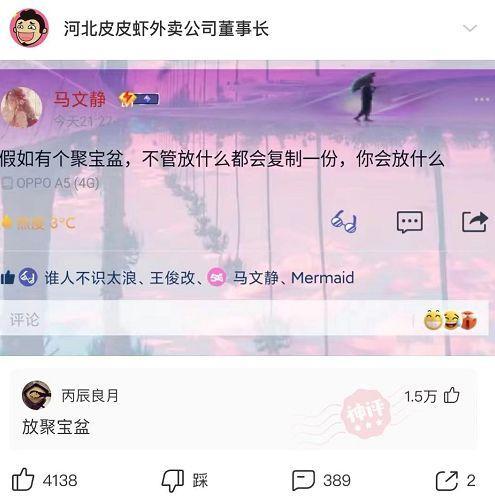Tap the blue thumbs-up icon beside likers list
This screenshot has width=495, height=500.
(8, 277)
